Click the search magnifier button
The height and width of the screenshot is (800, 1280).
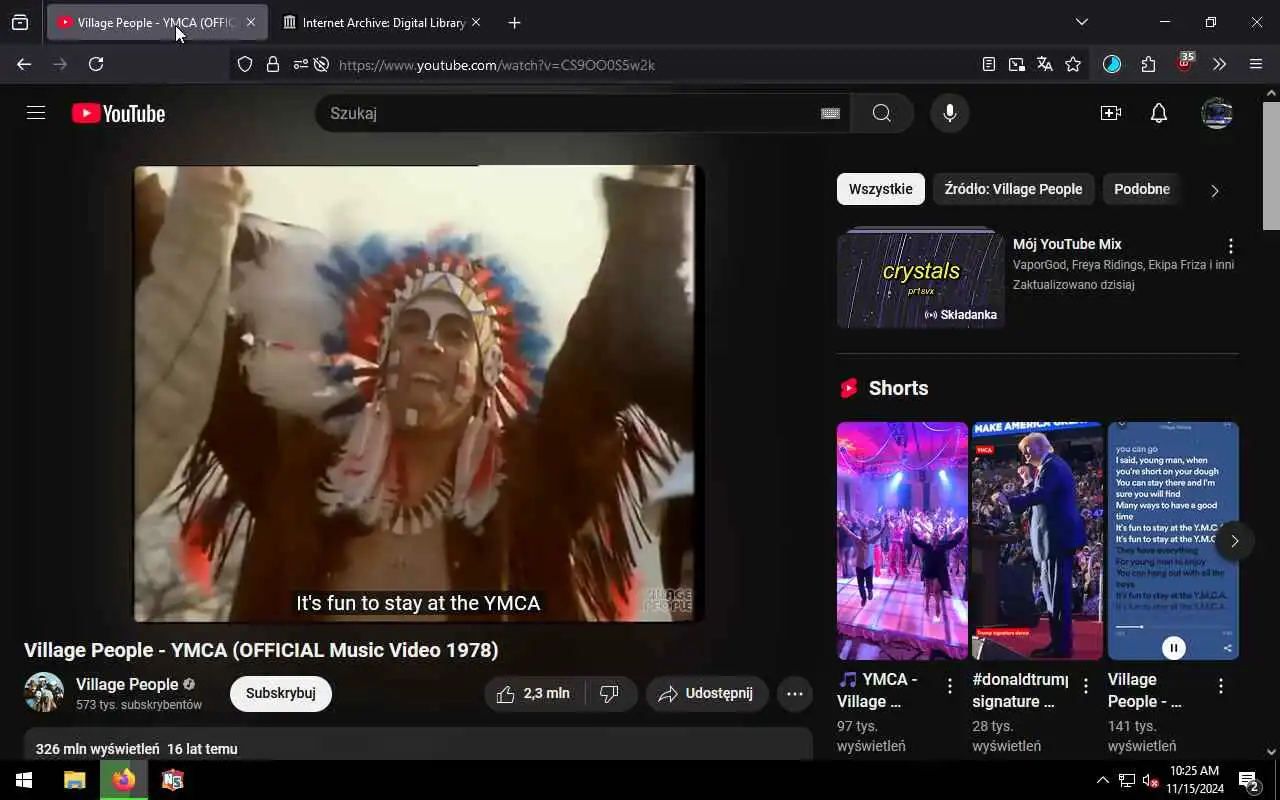[x=881, y=113]
